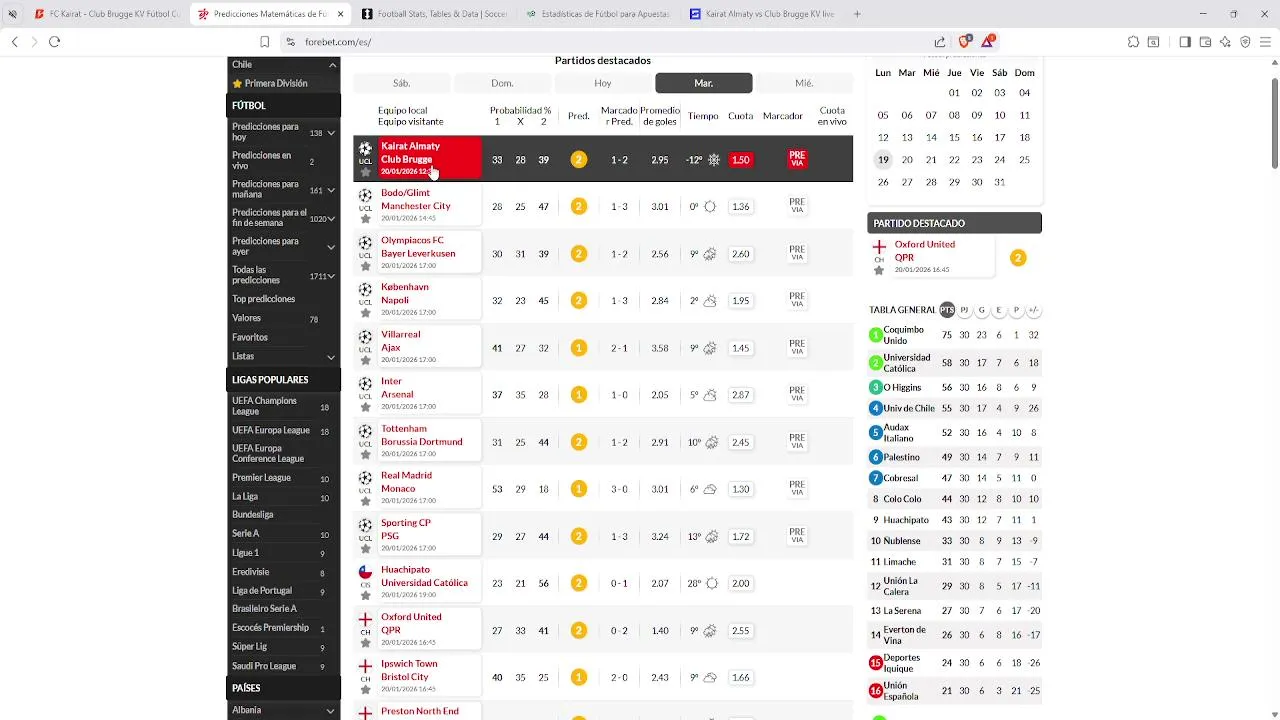Favorite the Kairat Almaty match star
1280x720 pixels.
click(x=365, y=172)
